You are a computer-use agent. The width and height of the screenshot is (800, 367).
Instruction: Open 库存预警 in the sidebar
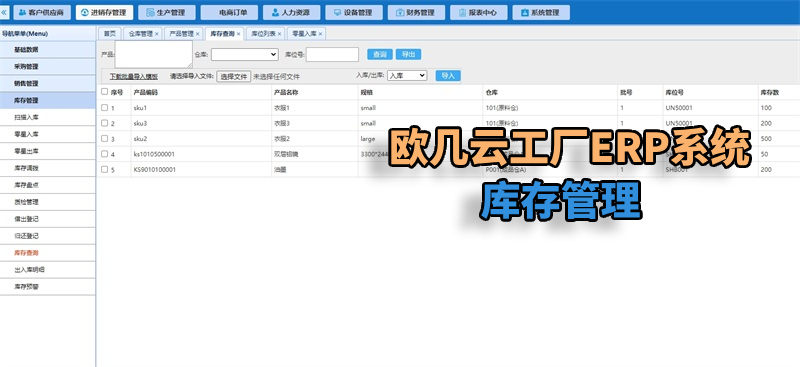coord(47,287)
